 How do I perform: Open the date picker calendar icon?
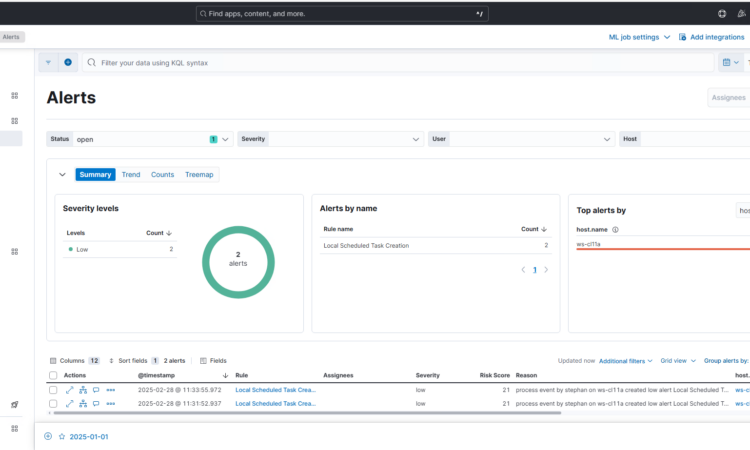point(730,63)
